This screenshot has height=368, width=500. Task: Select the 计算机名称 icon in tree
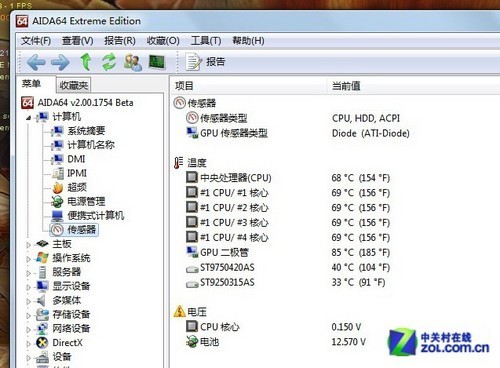tap(57, 145)
